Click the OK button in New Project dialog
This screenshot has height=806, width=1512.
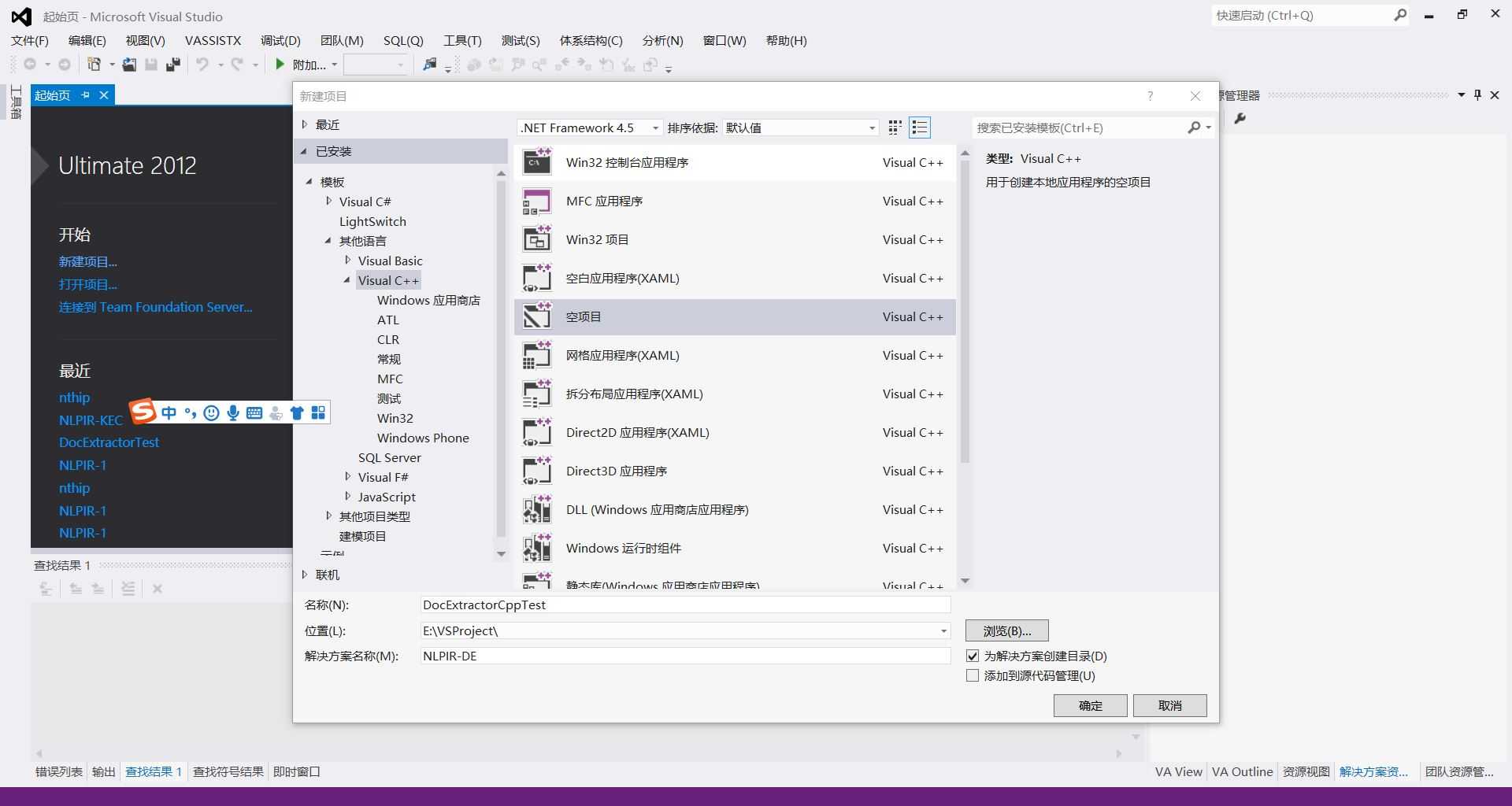[x=1090, y=706]
